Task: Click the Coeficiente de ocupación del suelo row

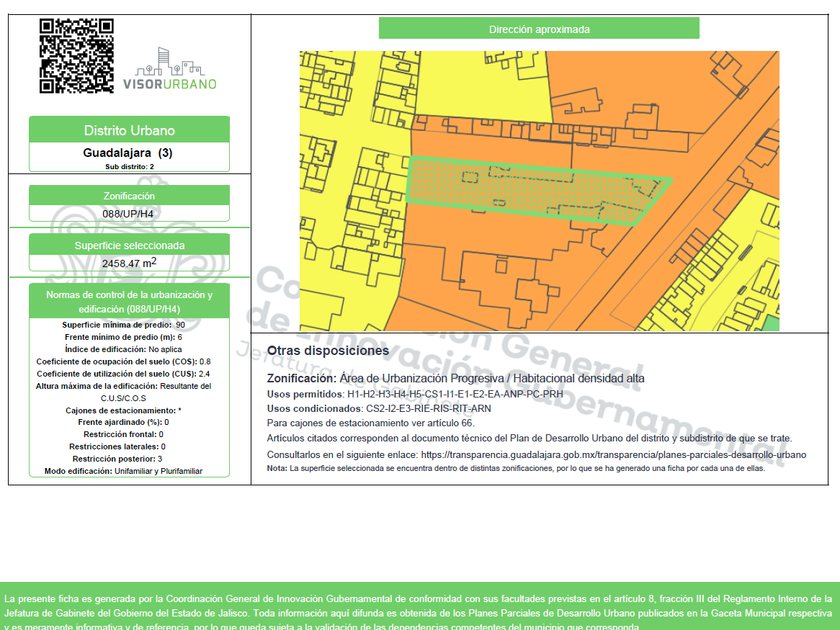Action: click(124, 362)
